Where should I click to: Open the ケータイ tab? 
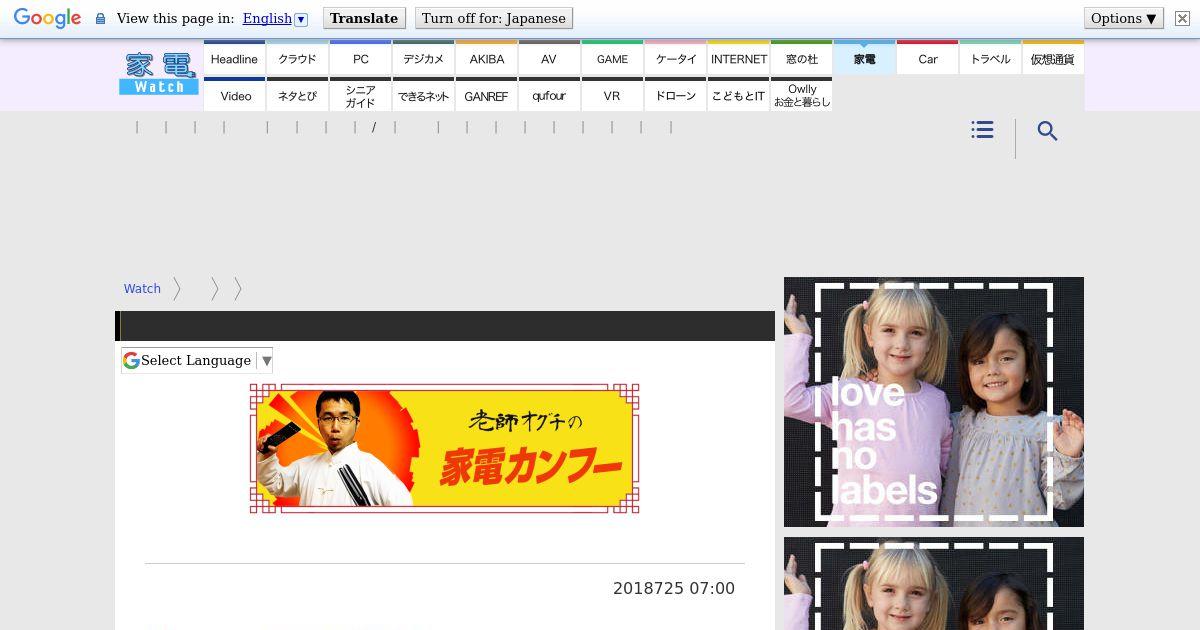click(x=675, y=58)
